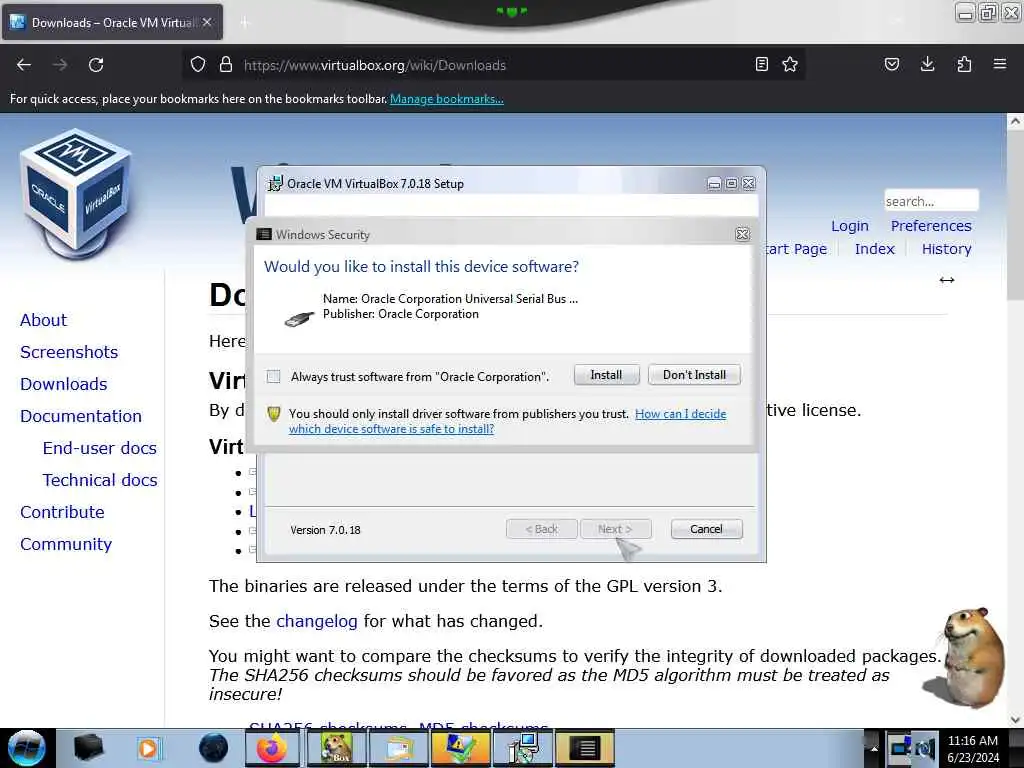Image resolution: width=1024 pixels, height=768 pixels.
Task: Open the dark globe taskbar icon
Action: click(214, 748)
